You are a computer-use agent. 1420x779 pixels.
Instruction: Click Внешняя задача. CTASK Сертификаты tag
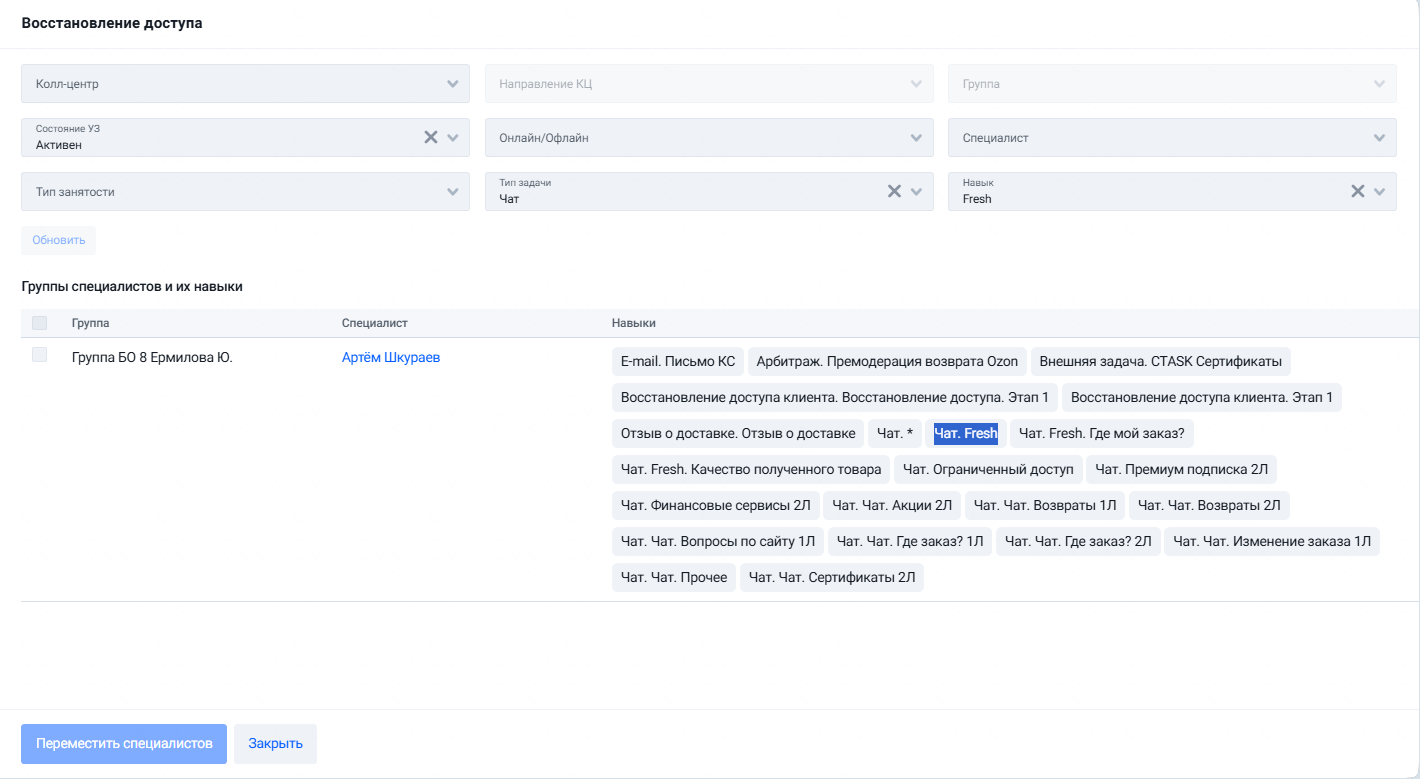(1161, 361)
